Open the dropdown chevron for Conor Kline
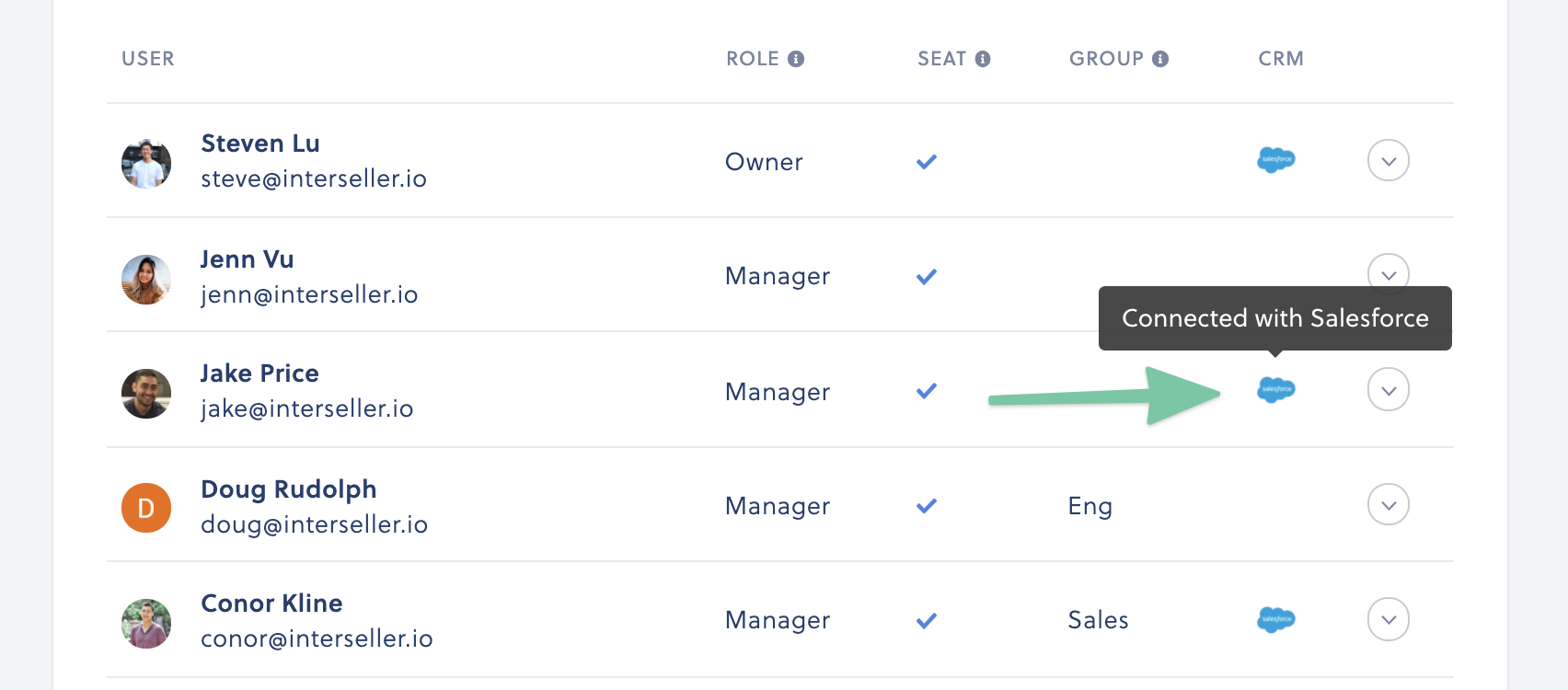 click(x=1389, y=619)
